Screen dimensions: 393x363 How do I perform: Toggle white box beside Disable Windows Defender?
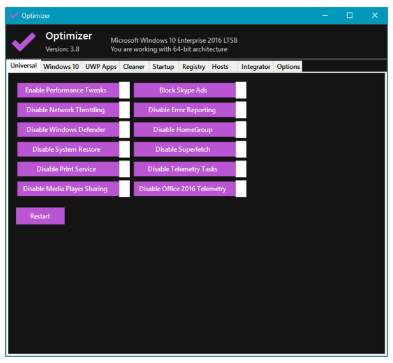(x=124, y=130)
